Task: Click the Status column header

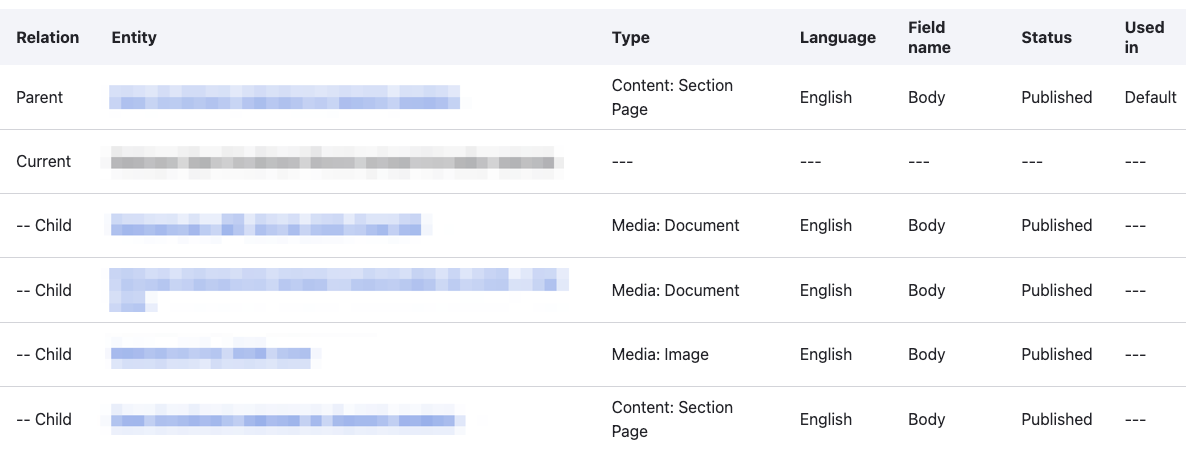Action: [x=1046, y=38]
